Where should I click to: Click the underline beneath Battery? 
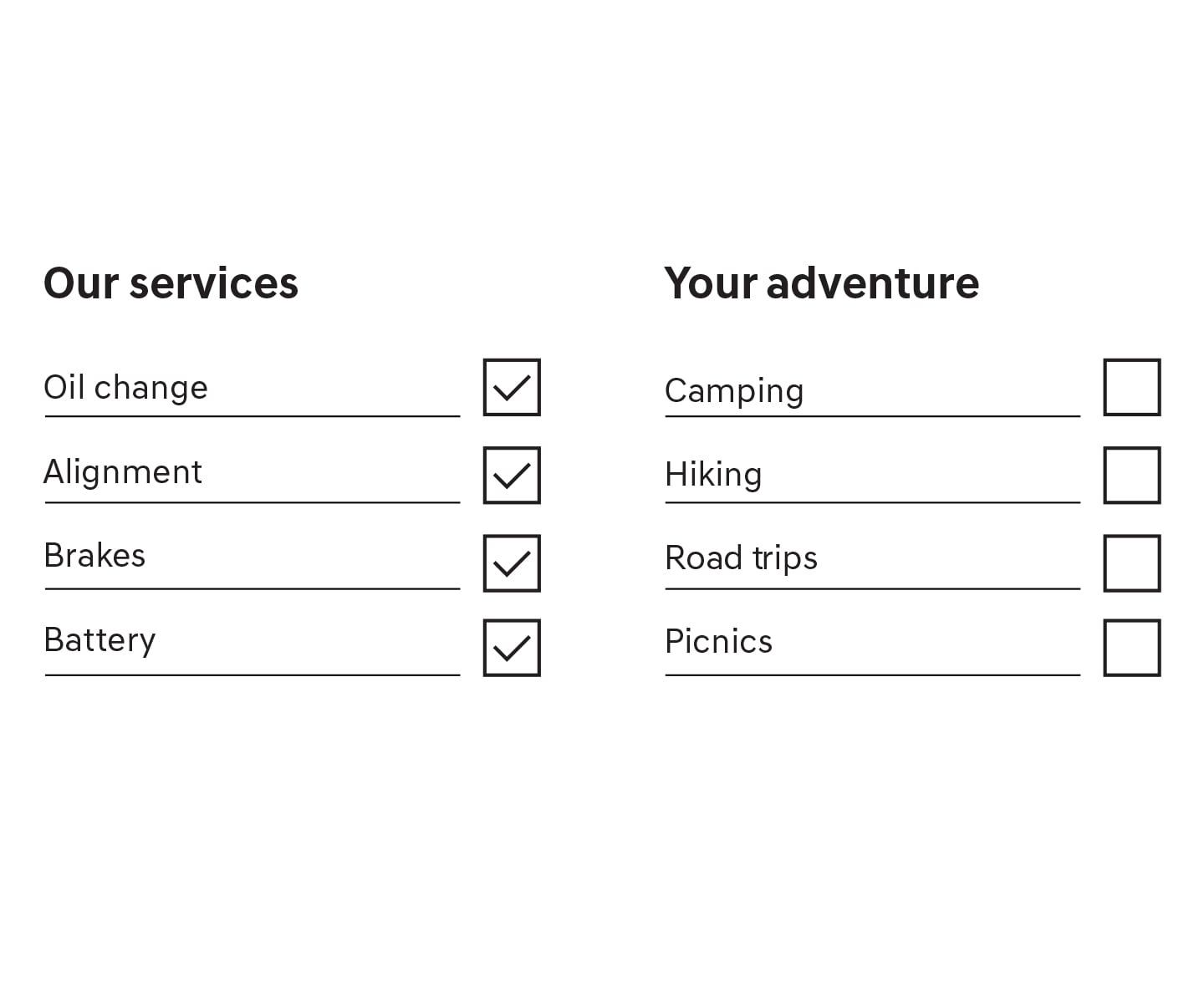253,675
